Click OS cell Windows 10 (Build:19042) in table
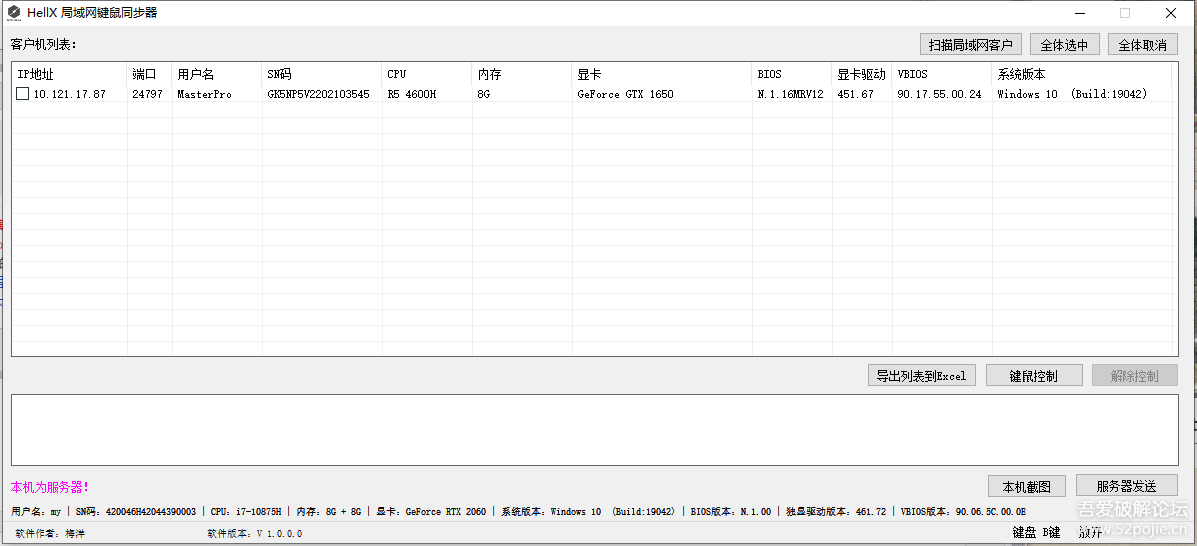 click(x=1072, y=94)
